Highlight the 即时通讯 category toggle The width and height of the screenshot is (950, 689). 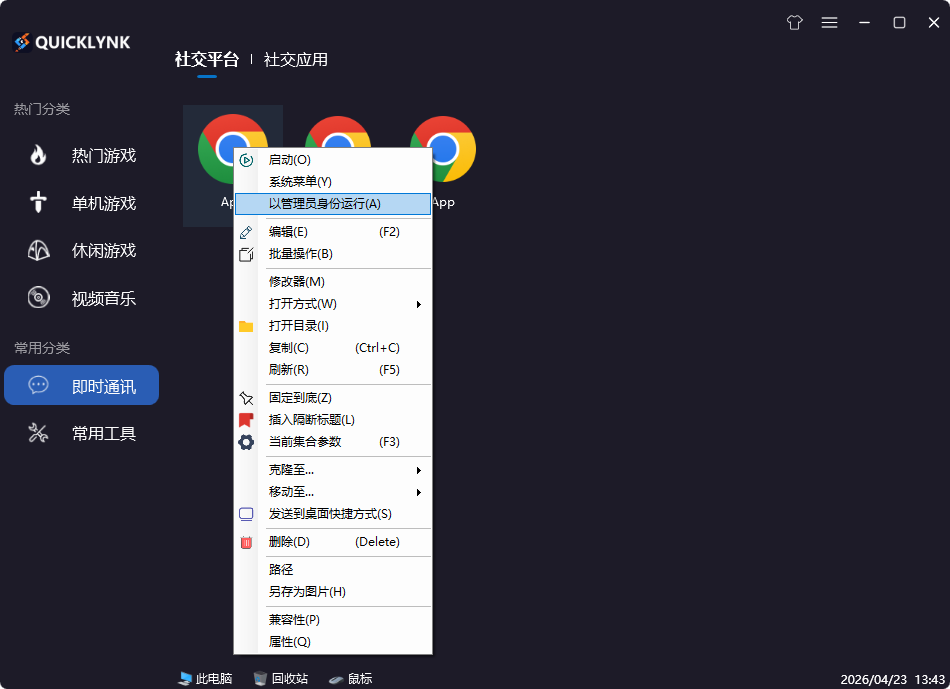point(80,385)
